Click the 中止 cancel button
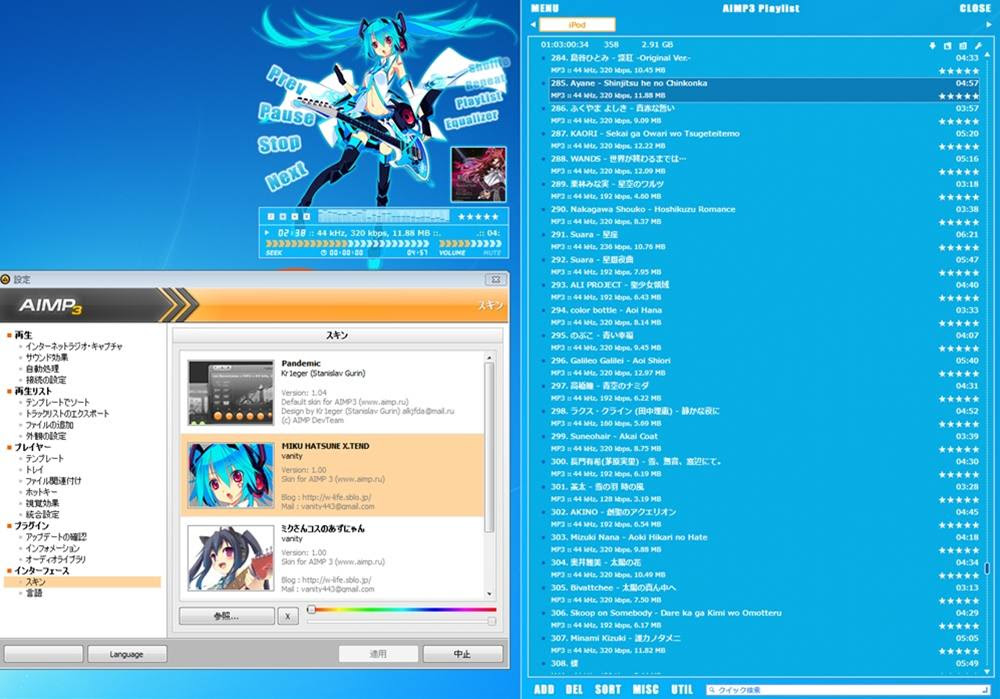Viewport: 1000px width, 699px height. click(x=462, y=654)
